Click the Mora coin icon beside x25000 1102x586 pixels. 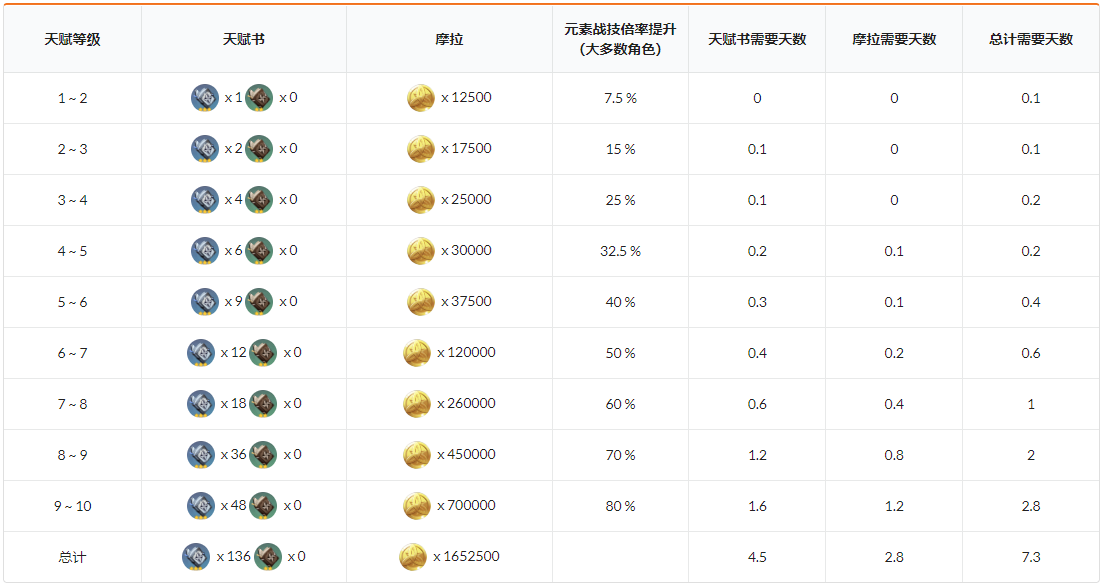[x=421, y=200]
